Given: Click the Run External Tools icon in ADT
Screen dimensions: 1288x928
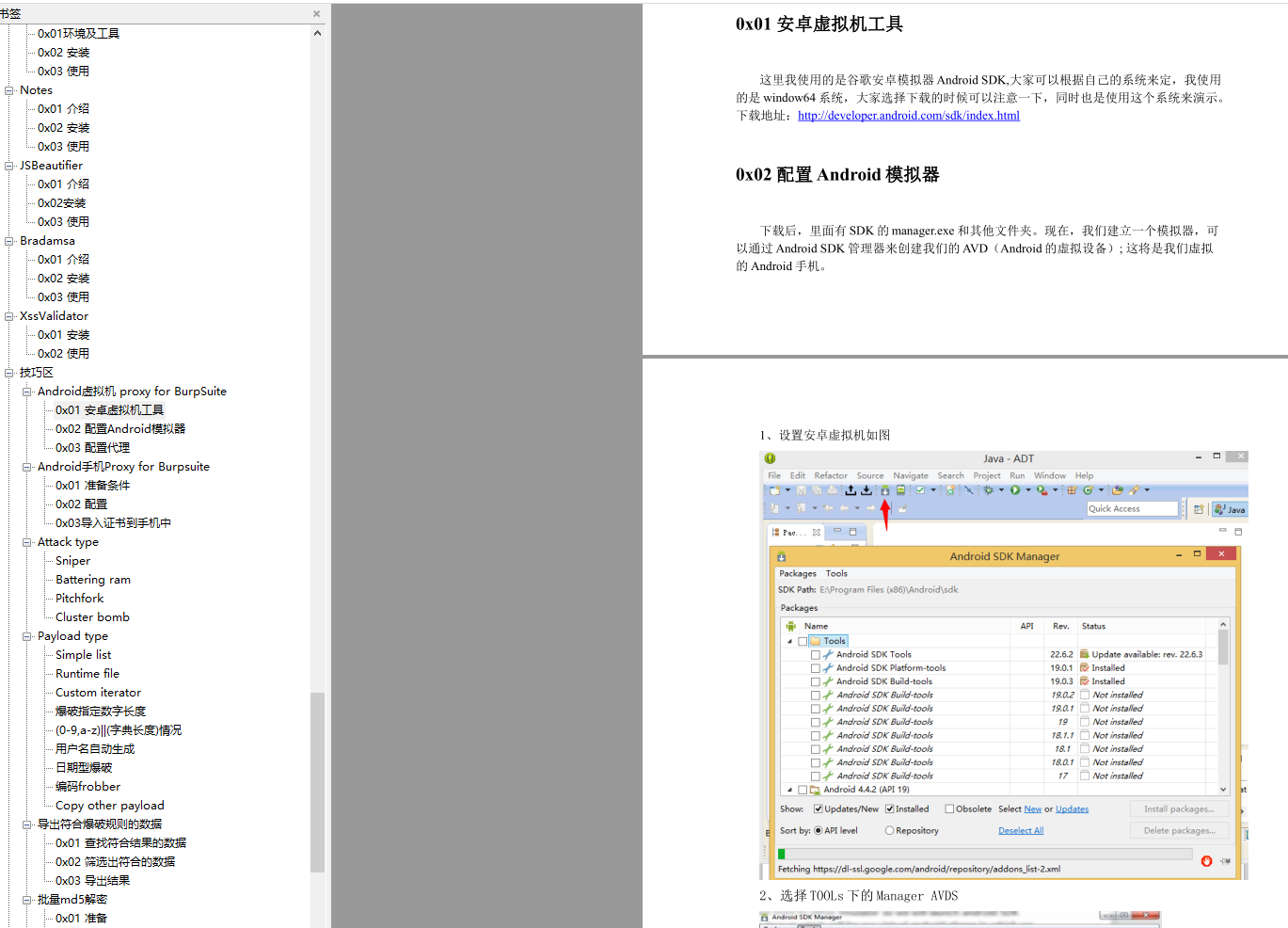Looking at the screenshot, I should coord(1042,489).
